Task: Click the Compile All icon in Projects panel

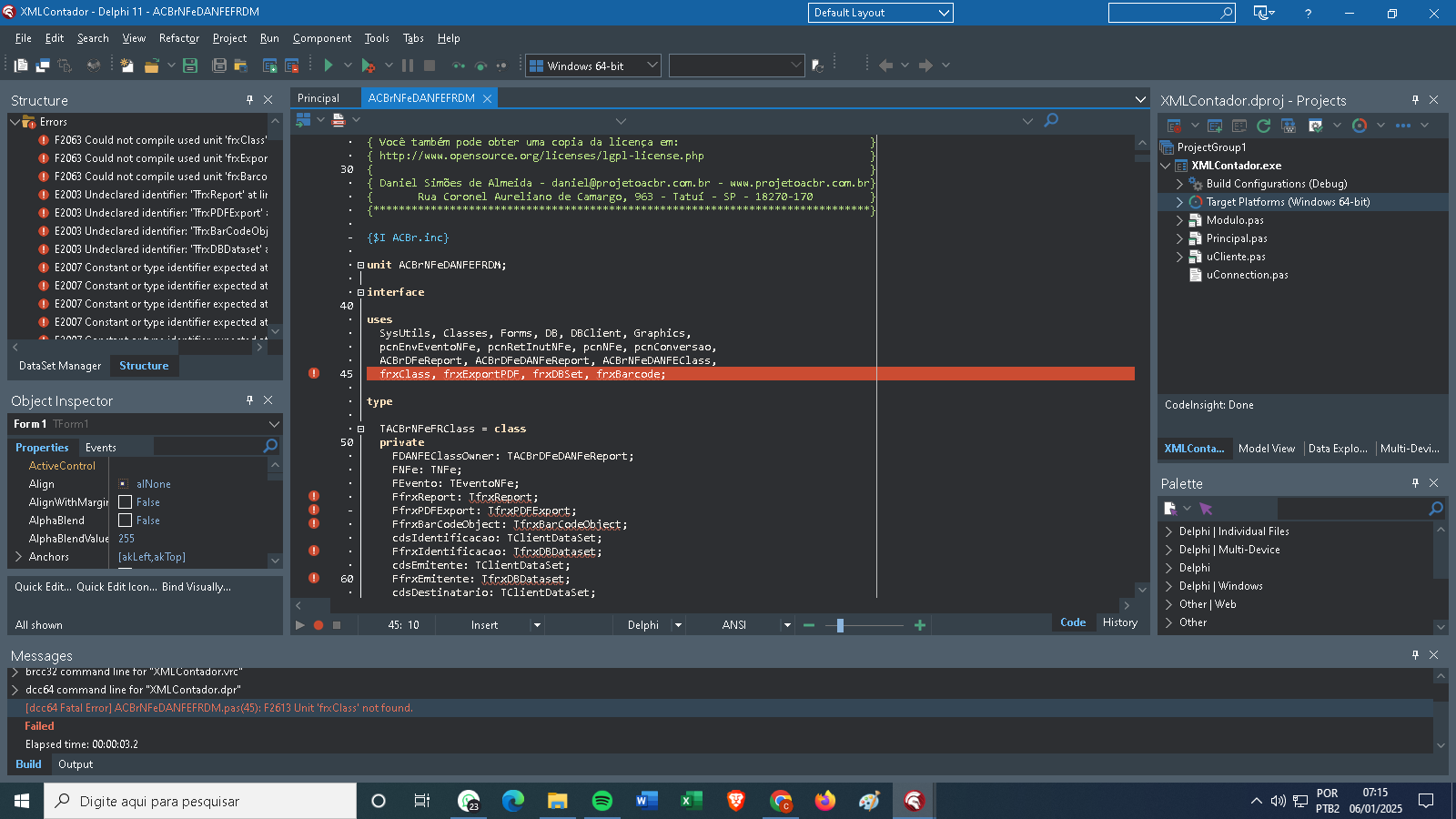Action: (x=1289, y=126)
